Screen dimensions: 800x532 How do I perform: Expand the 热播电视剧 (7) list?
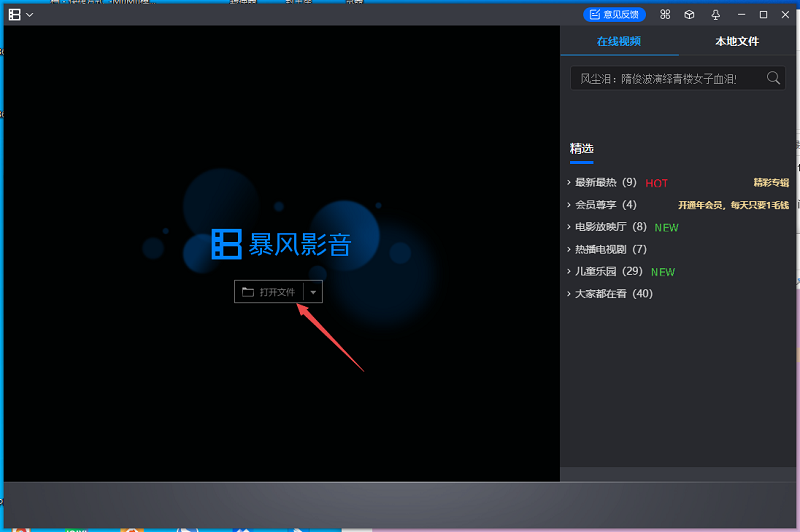tap(569, 249)
